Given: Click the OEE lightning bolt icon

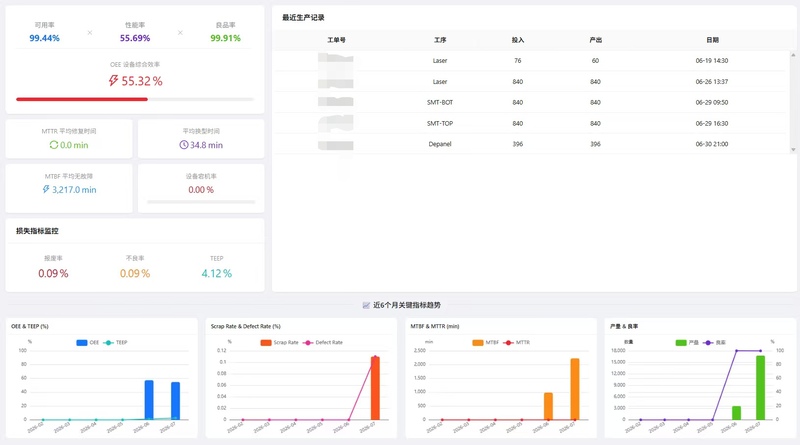Looking at the screenshot, I should [x=113, y=81].
